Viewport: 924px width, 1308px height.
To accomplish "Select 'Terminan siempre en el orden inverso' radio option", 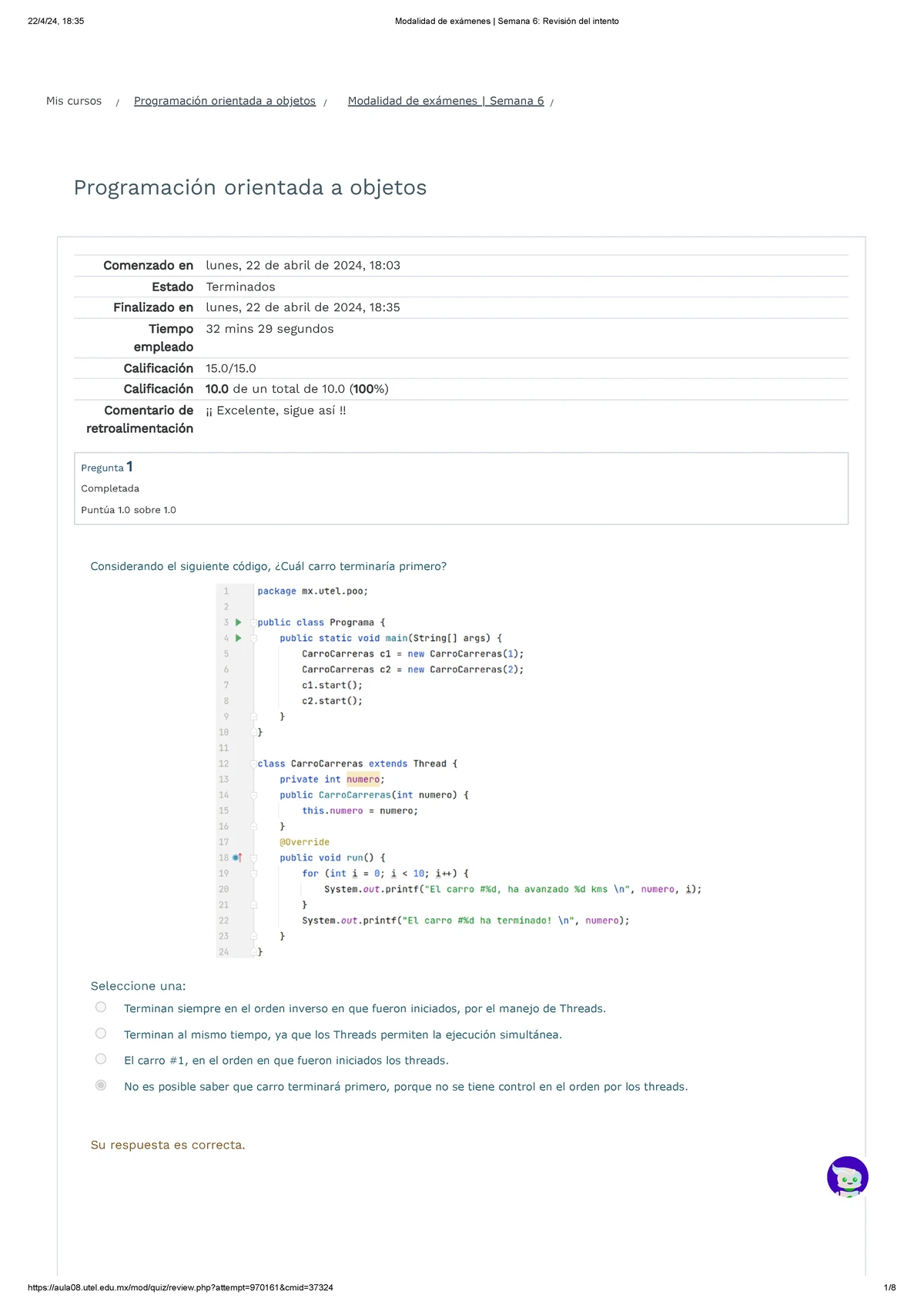I will [x=101, y=1008].
